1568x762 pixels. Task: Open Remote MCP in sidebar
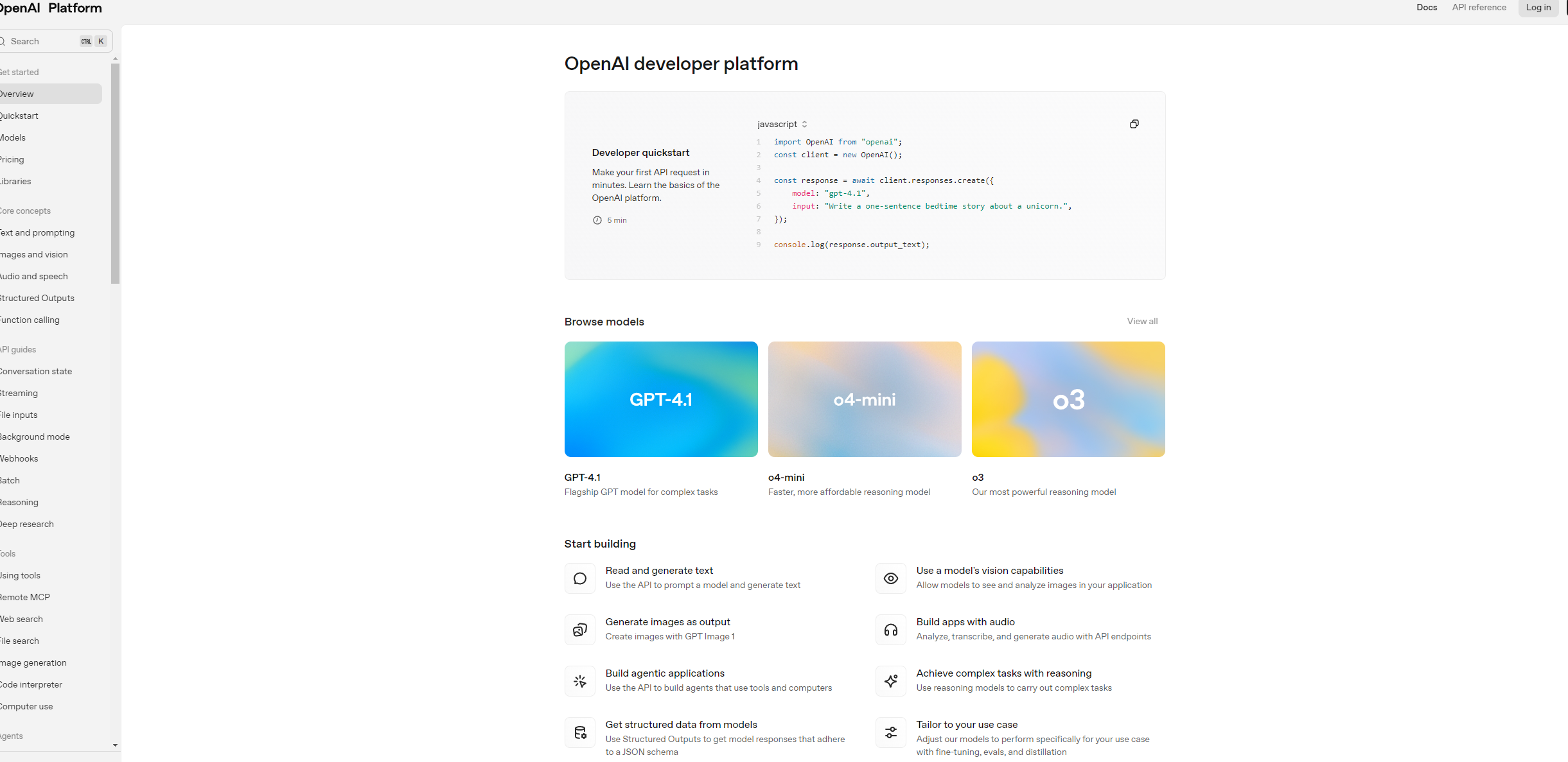tap(50, 597)
